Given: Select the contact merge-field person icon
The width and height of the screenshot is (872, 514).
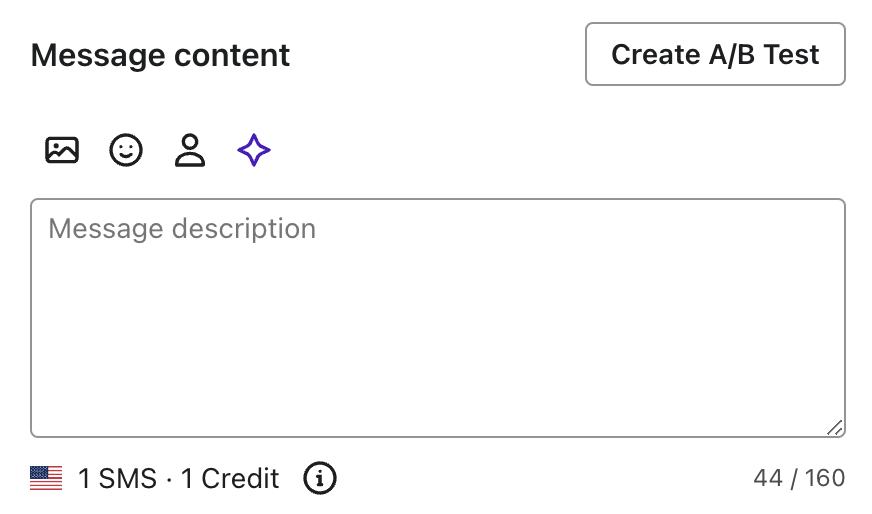Looking at the screenshot, I should tap(190, 151).
